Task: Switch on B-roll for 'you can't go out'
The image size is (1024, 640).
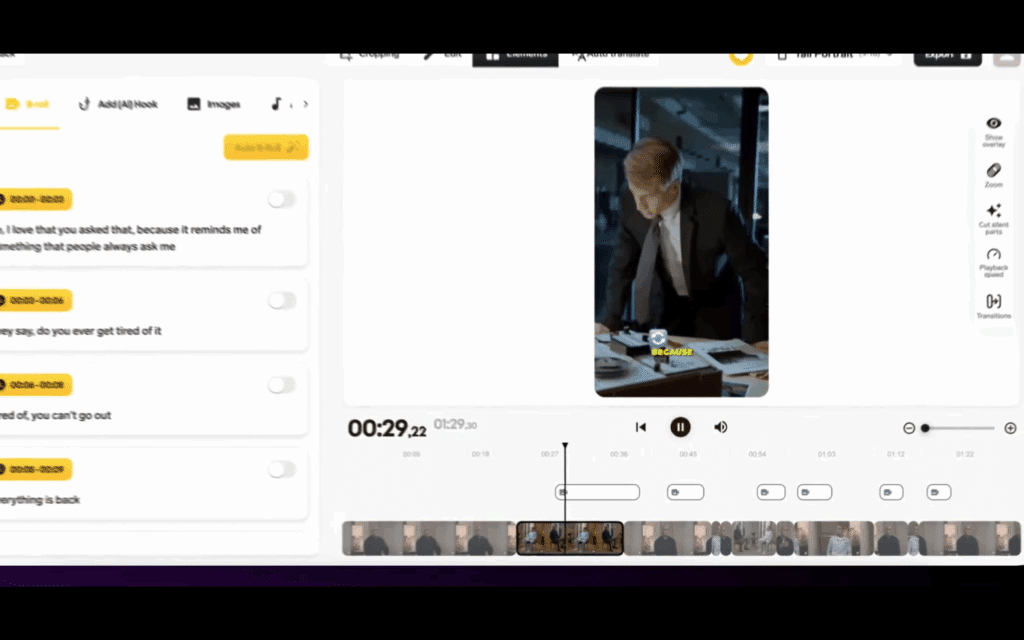Action: 282,385
